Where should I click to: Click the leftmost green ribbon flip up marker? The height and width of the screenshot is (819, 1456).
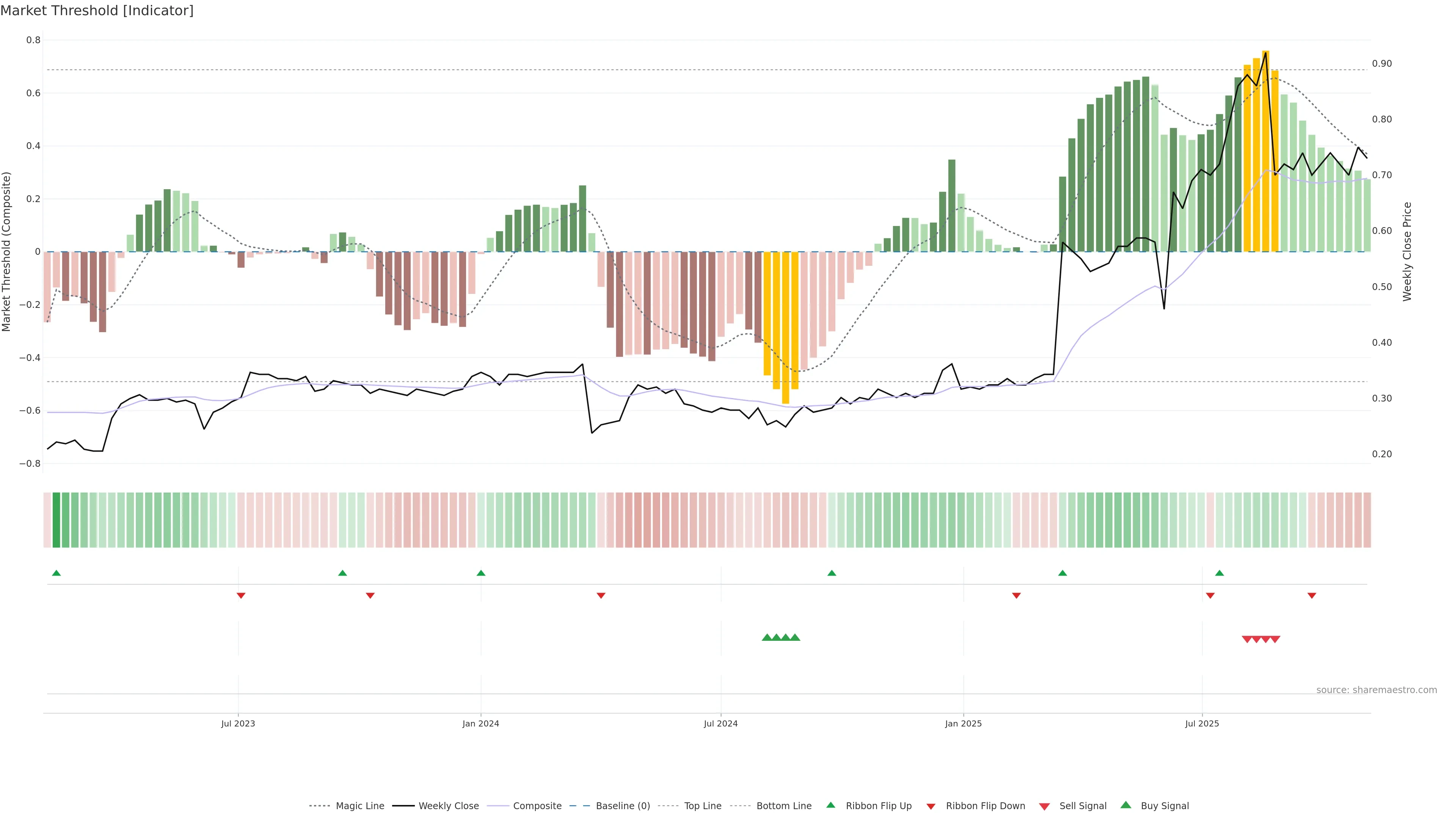tap(56, 573)
